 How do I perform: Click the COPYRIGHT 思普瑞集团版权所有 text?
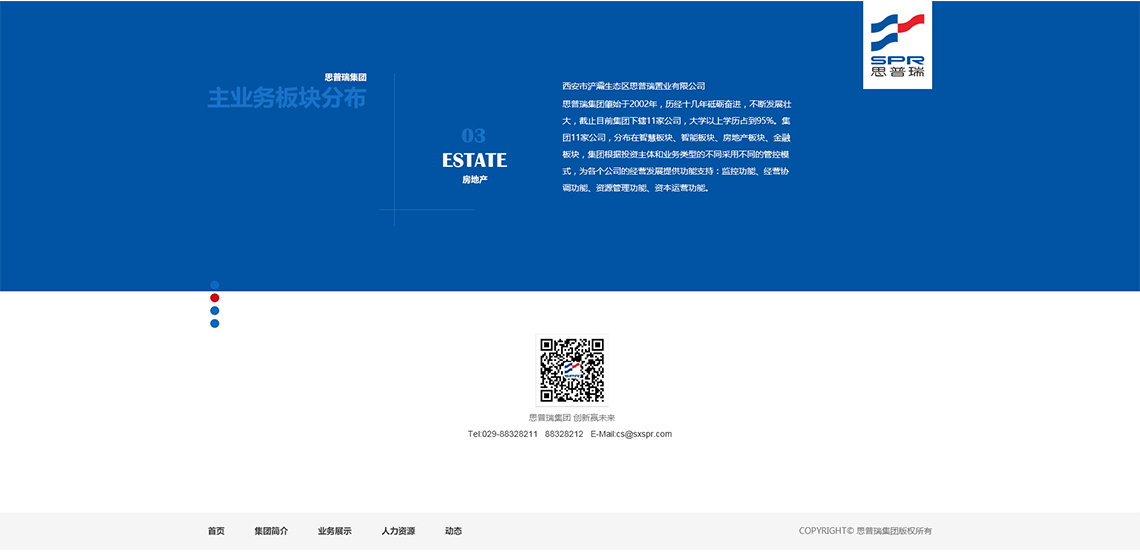[x=865, y=531]
